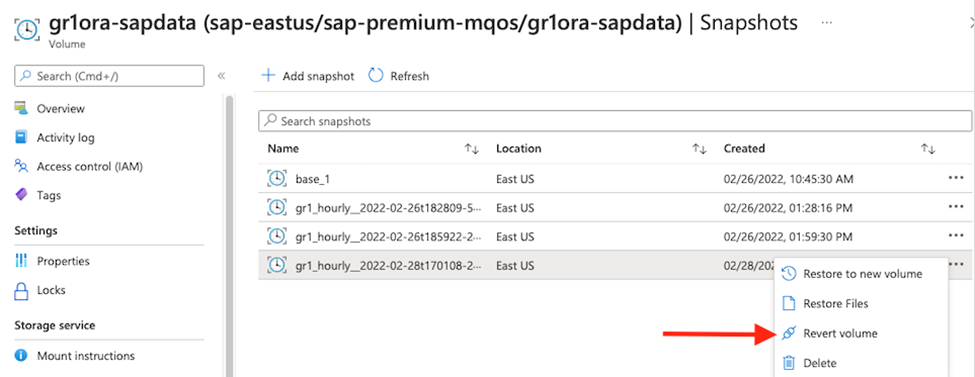Viewport: 975px width, 377px height.
Task: Click the Properties bars icon
Action: click(x=21, y=261)
